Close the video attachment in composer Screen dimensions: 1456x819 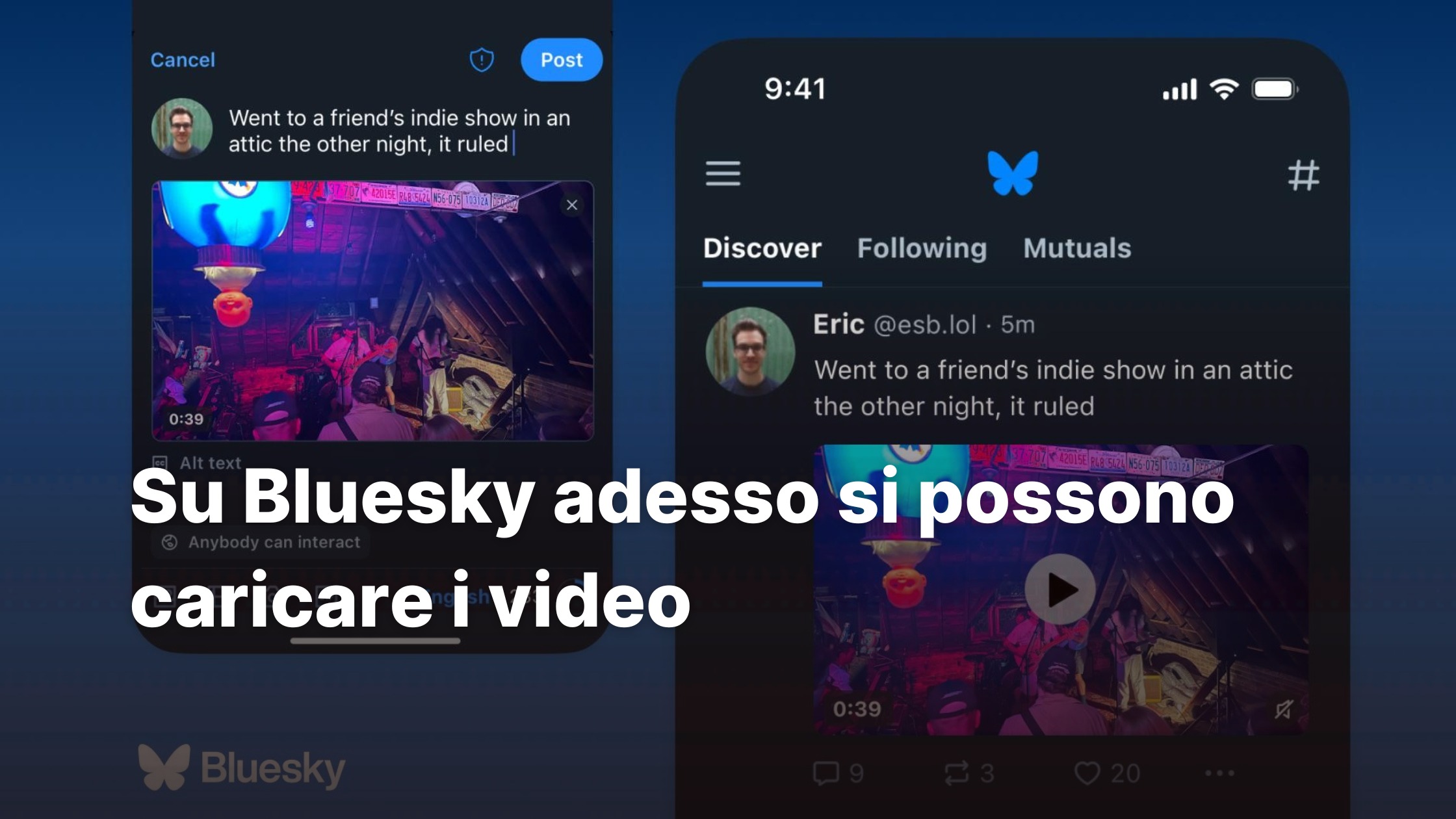572,205
